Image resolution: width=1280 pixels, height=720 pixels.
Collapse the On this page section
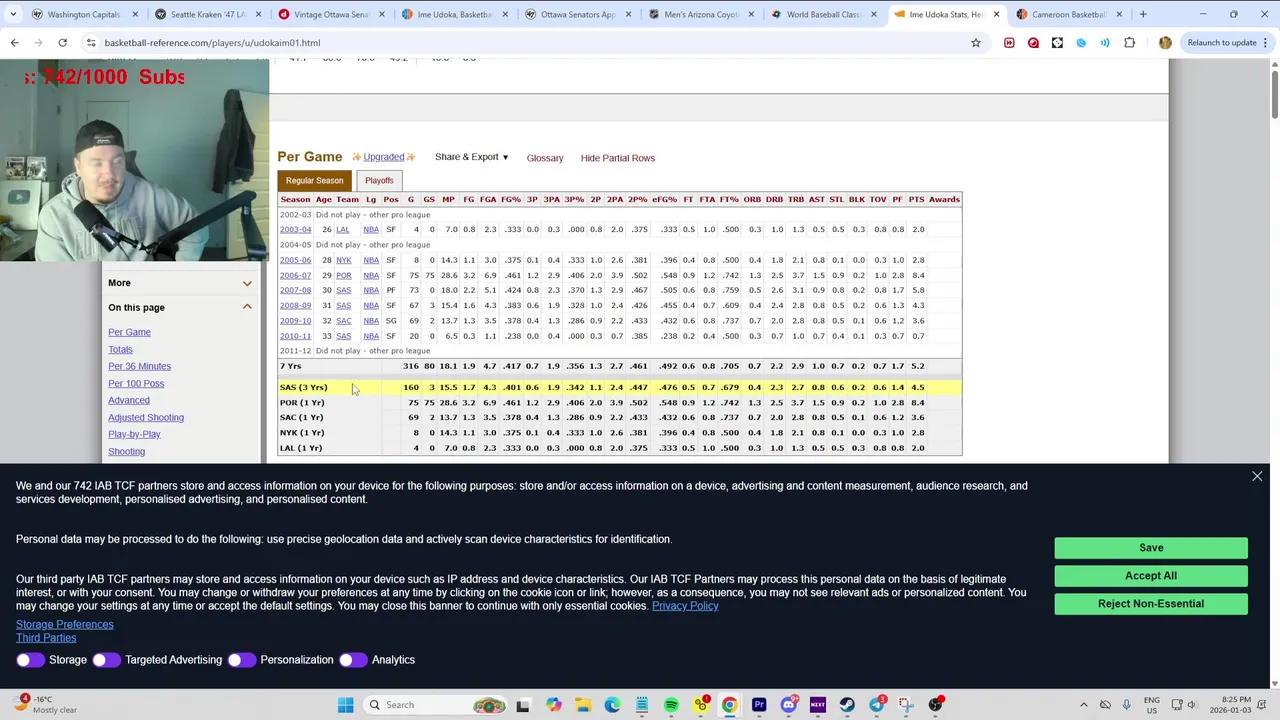tap(247, 308)
